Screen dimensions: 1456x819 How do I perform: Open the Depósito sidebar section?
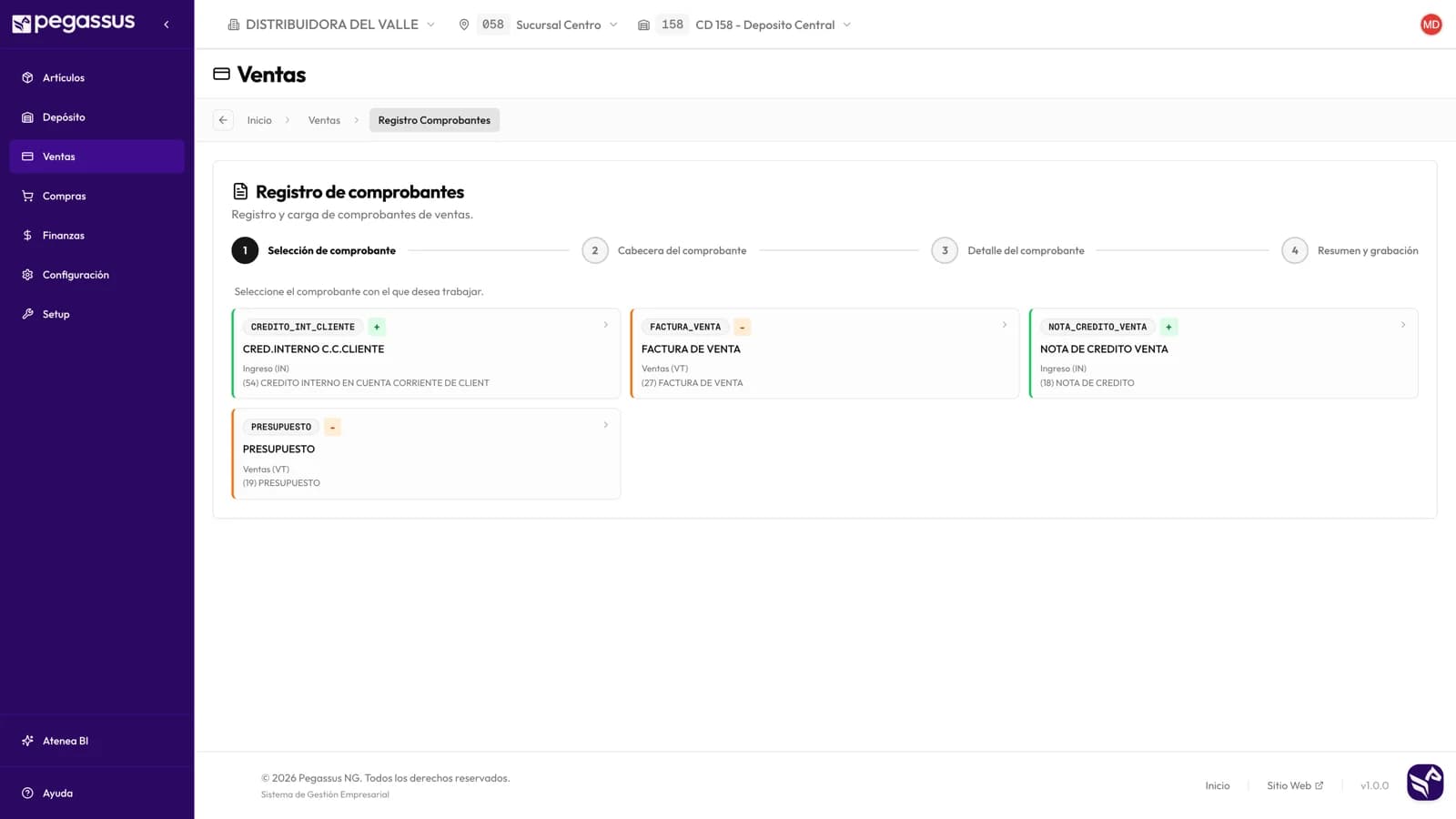click(x=96, y=117)
